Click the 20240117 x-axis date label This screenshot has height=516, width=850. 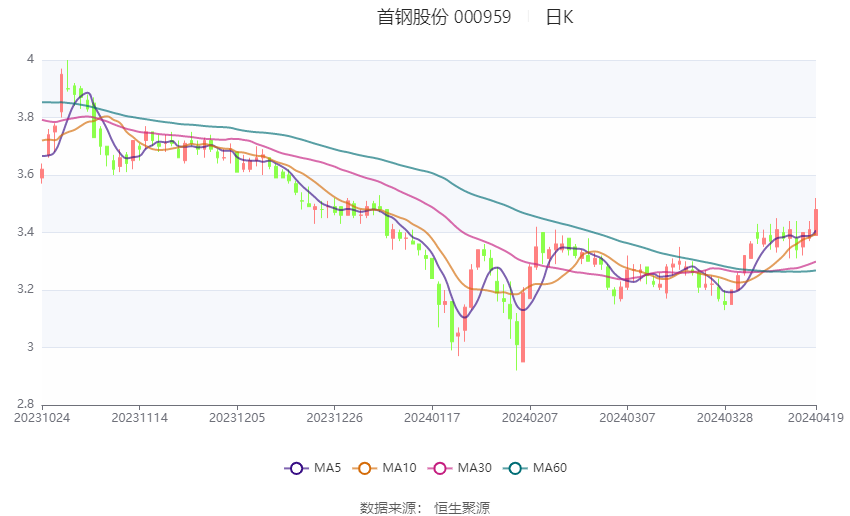[x=432, y=418]
